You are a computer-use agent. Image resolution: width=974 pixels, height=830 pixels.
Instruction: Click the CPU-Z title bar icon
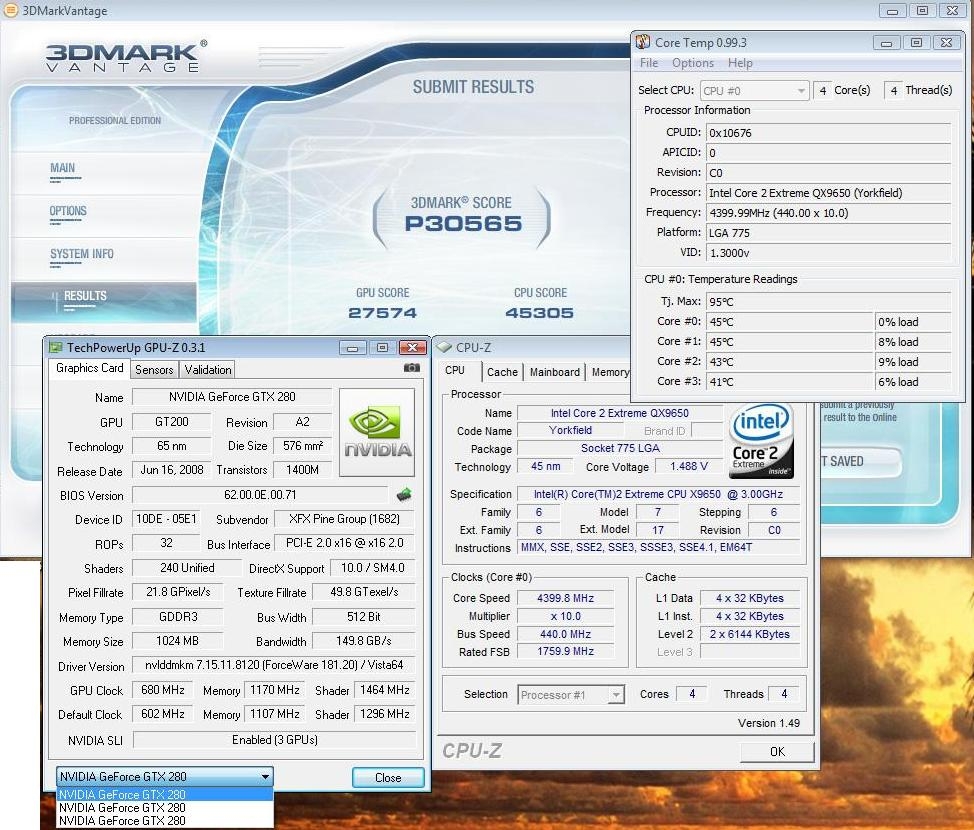[x=444, y=347]
